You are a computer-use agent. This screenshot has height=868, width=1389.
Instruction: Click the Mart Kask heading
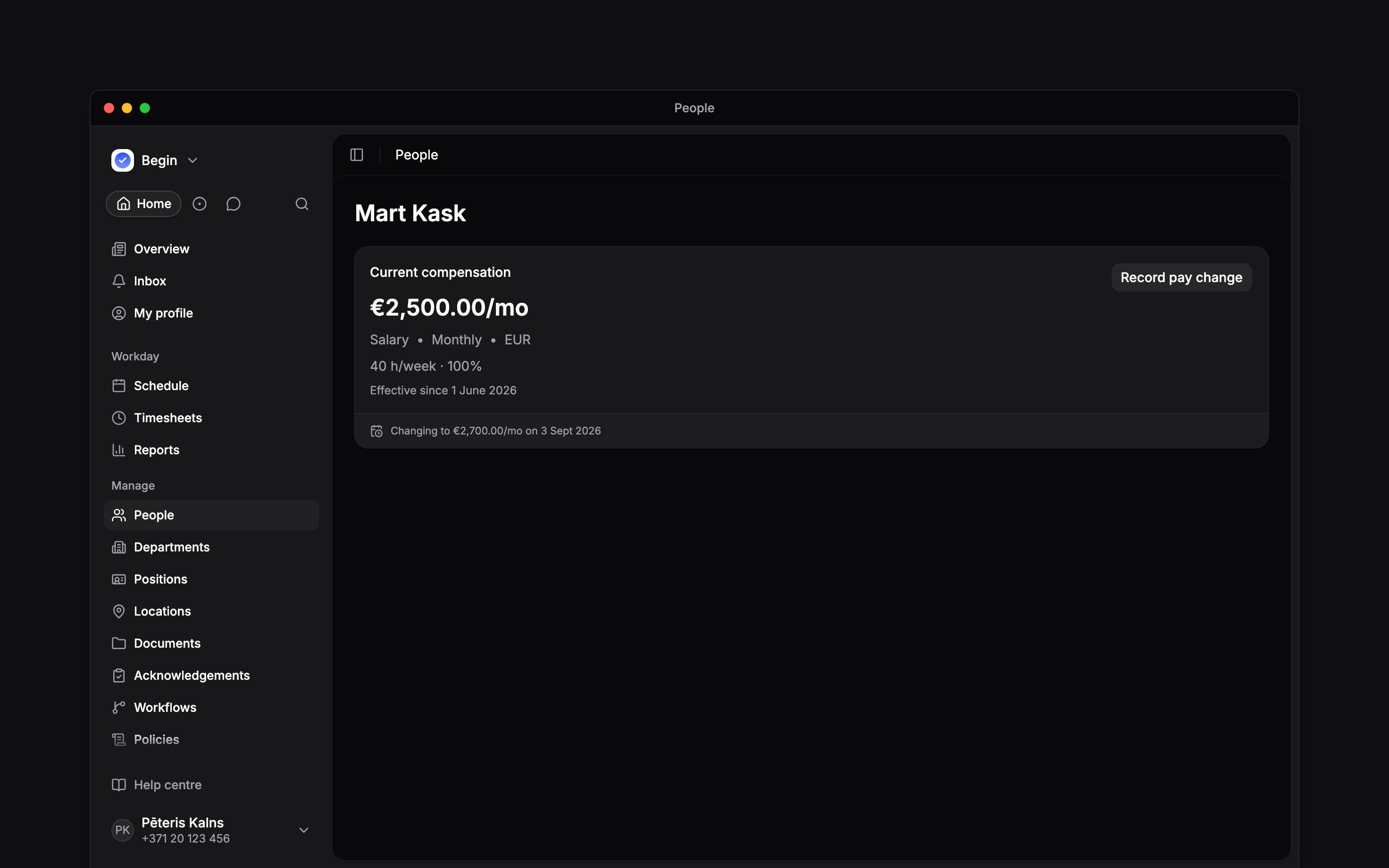click(410, 214)
